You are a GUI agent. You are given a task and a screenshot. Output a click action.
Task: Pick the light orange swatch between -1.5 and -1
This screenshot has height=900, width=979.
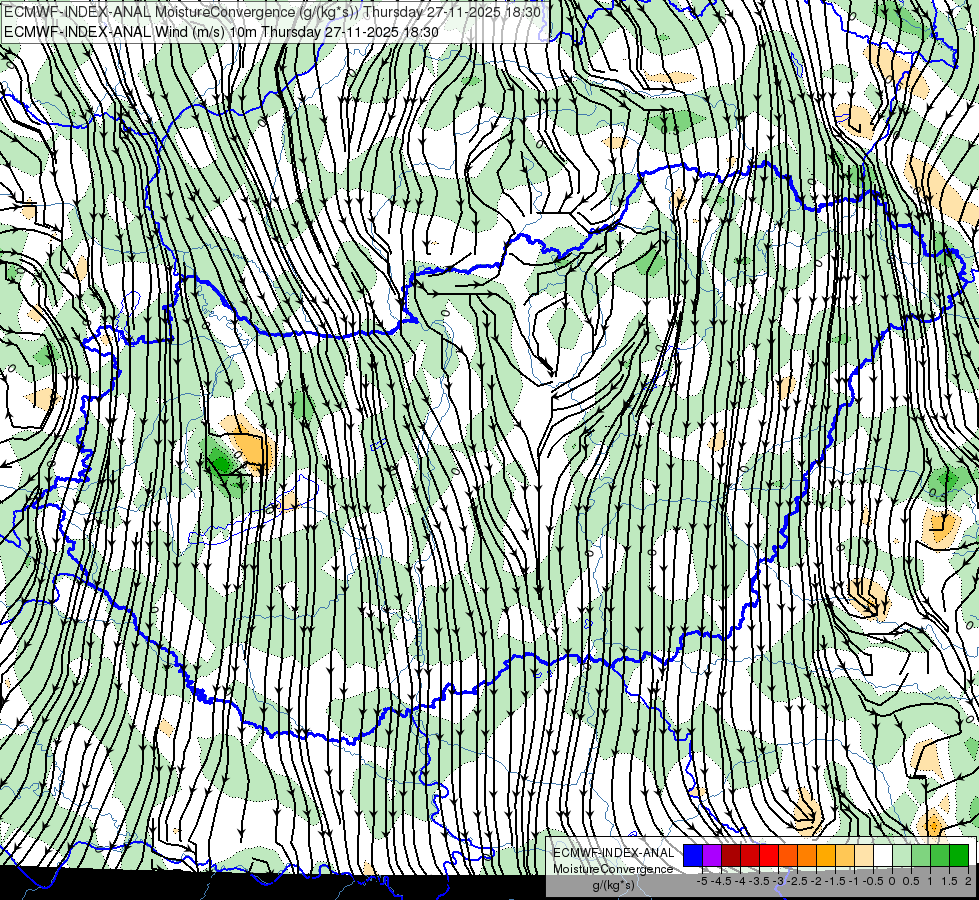tap(845, 855)
